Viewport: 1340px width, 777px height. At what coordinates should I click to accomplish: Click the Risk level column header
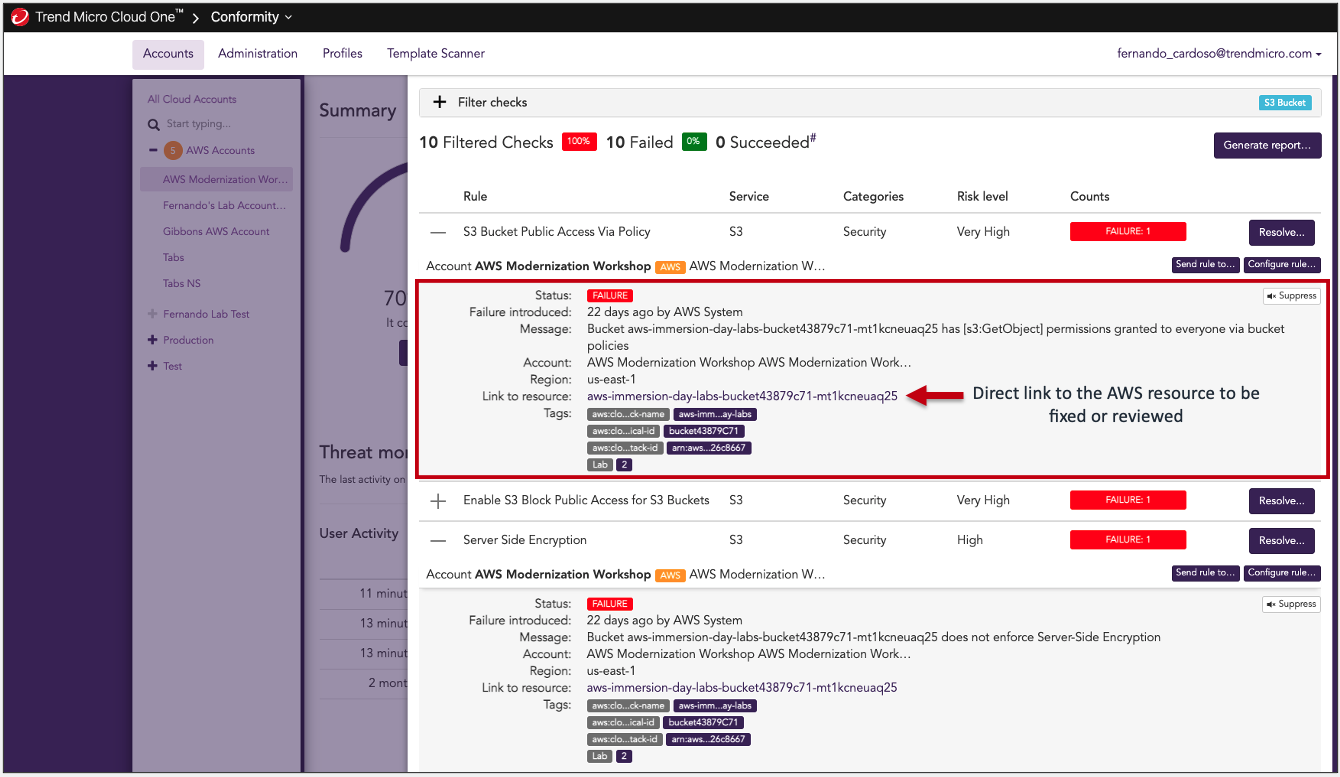tap(982, 197)
